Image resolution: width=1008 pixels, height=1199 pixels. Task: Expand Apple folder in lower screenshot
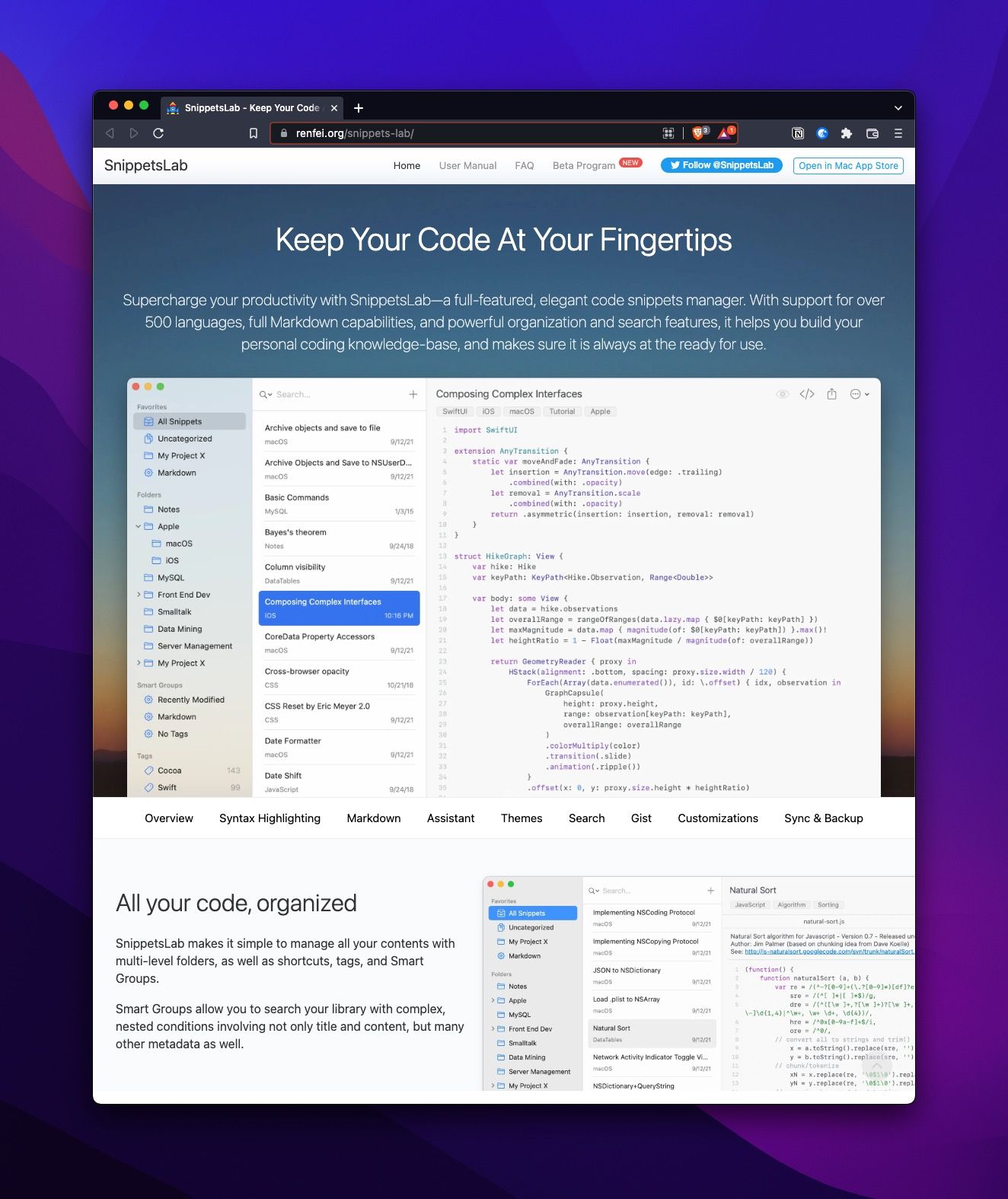[493, 1000]
